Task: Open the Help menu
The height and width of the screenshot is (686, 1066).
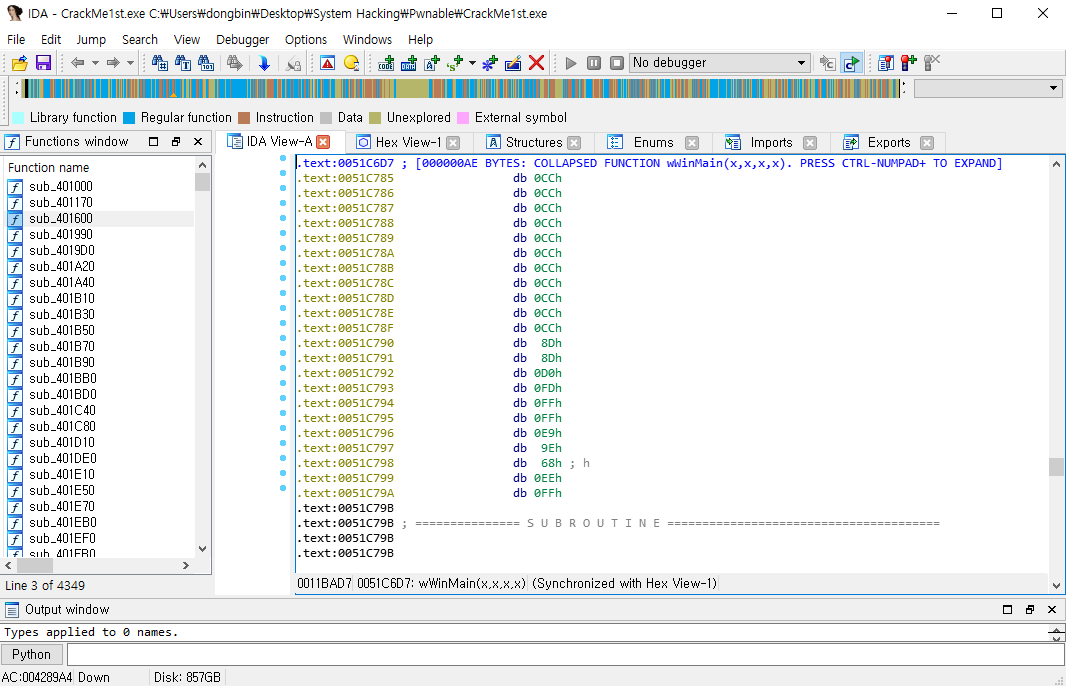Action: [420, 39]
